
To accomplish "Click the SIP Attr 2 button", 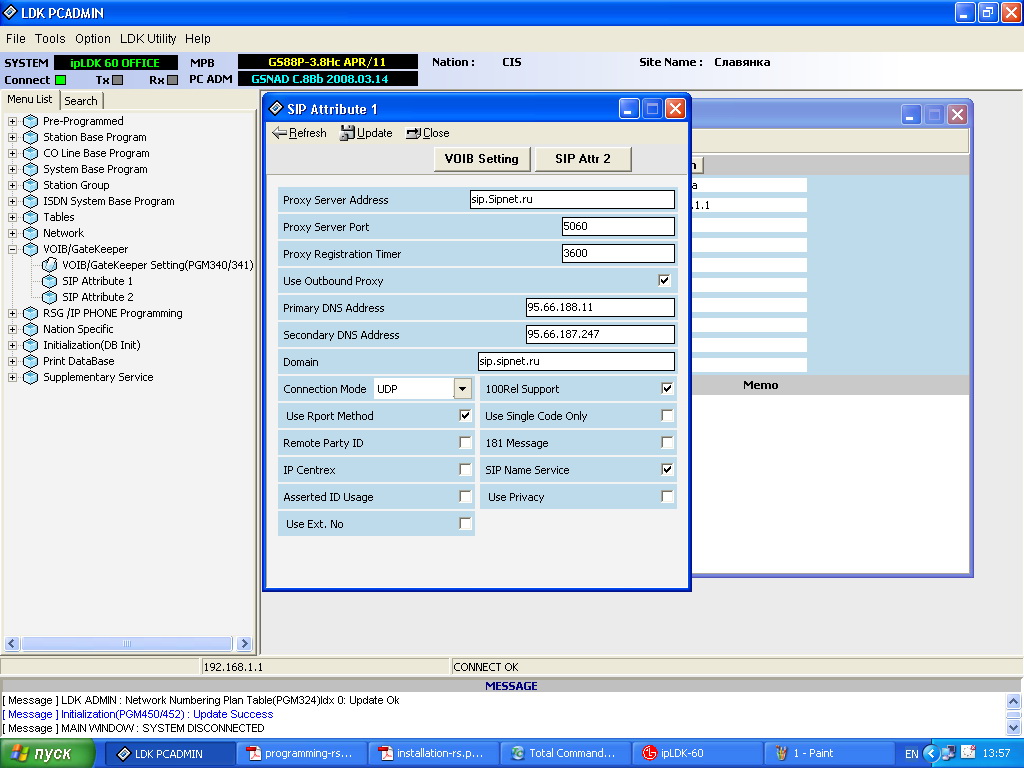I will [x=583, y=159].
